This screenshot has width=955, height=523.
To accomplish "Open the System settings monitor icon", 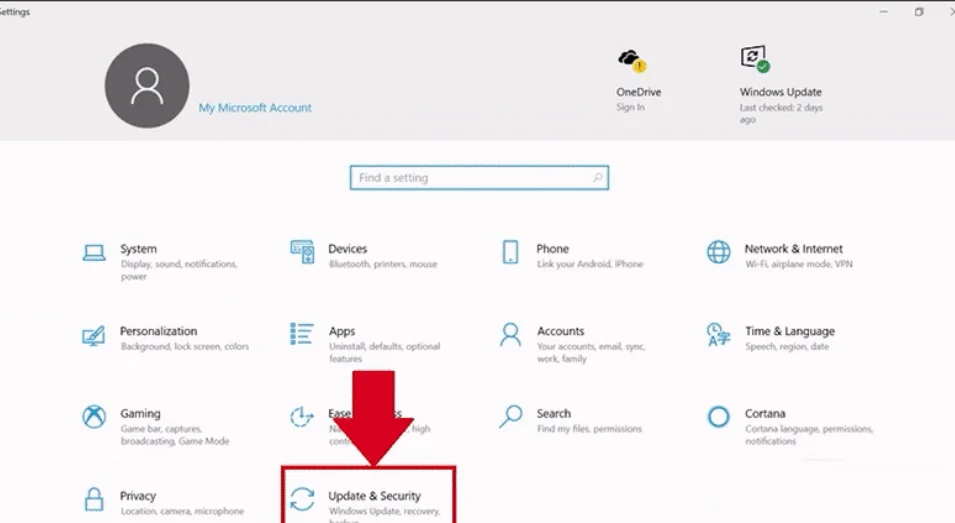I will pos(94,252).
